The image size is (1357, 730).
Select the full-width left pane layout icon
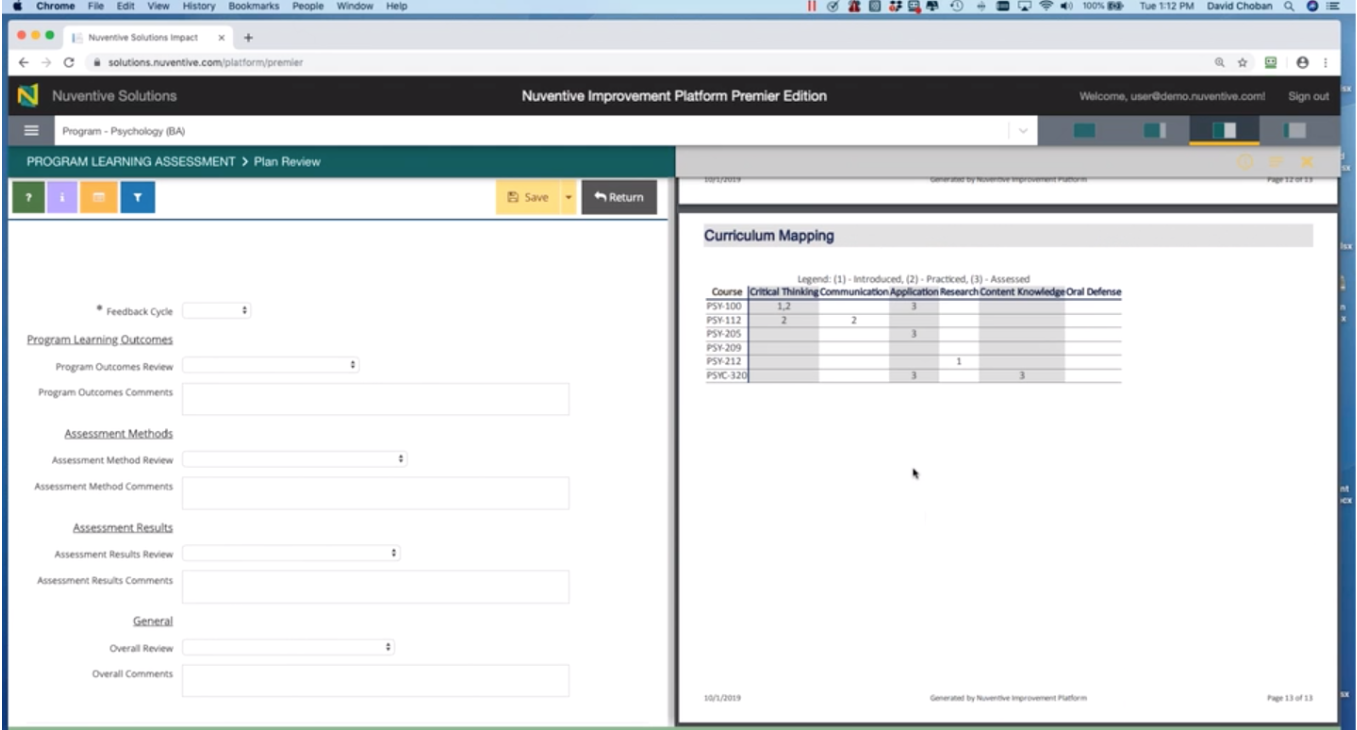(x=1084, y=131)
